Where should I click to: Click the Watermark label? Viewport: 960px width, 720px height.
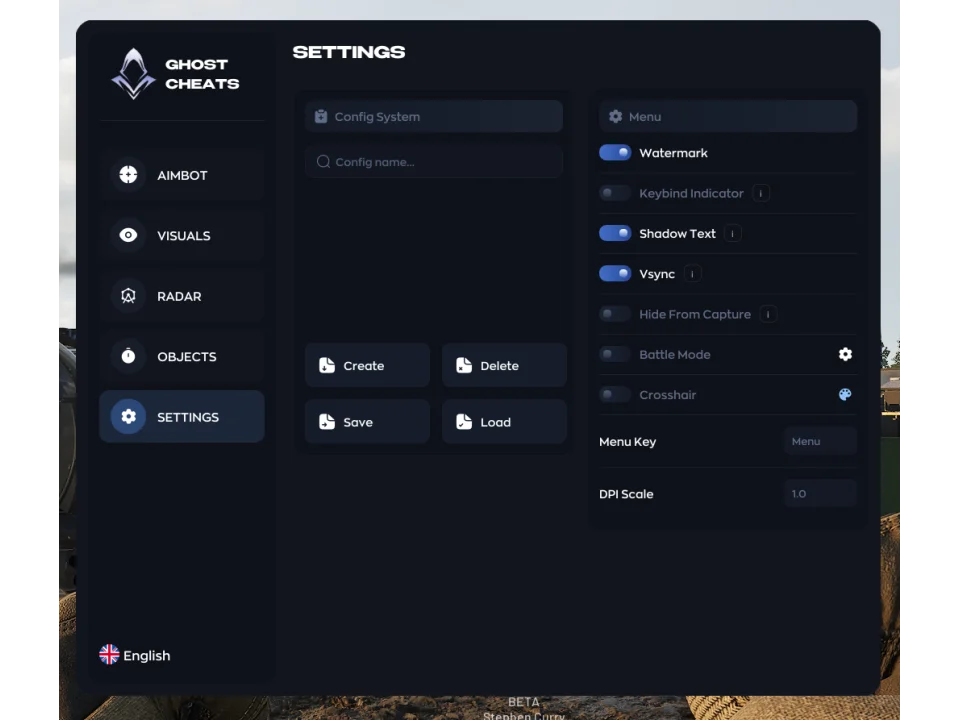point(673,153)
